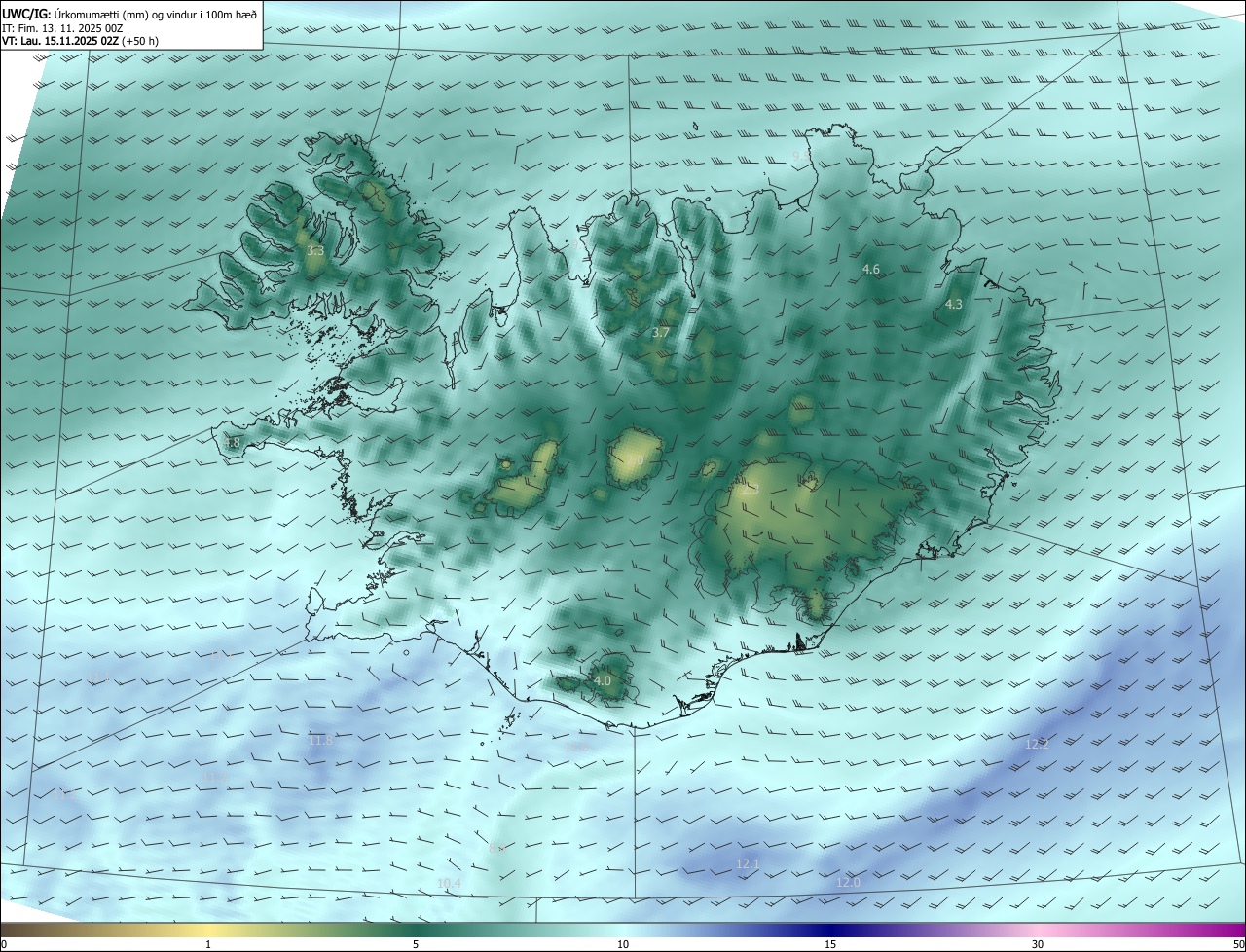Click the 12.0 value label over the southern ocean
The width and height of the screenshot is (1246, 952).
click(x=848, y=882)
